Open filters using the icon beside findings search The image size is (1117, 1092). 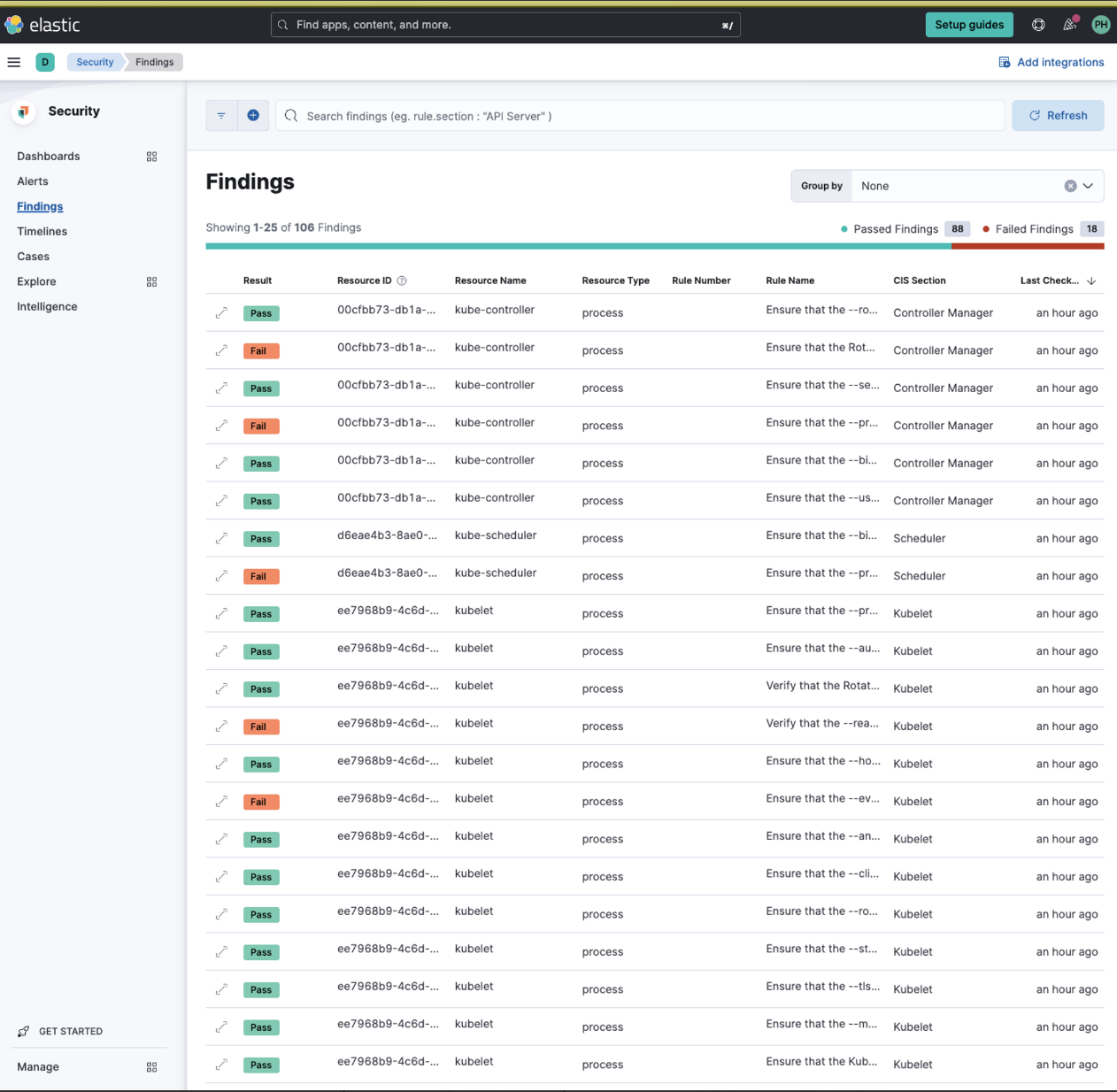pos(221,115)
